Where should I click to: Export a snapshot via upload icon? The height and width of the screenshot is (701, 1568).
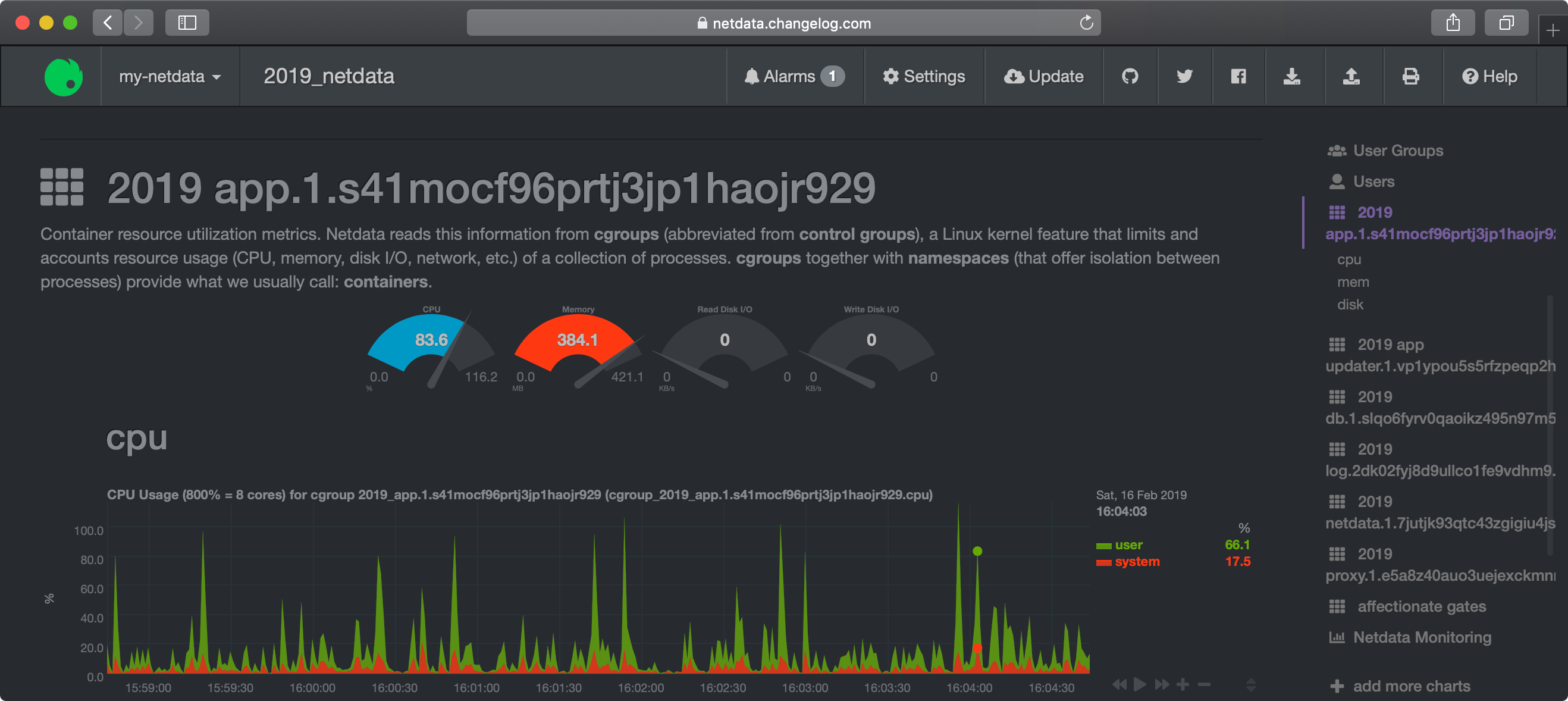(1351, 77)
